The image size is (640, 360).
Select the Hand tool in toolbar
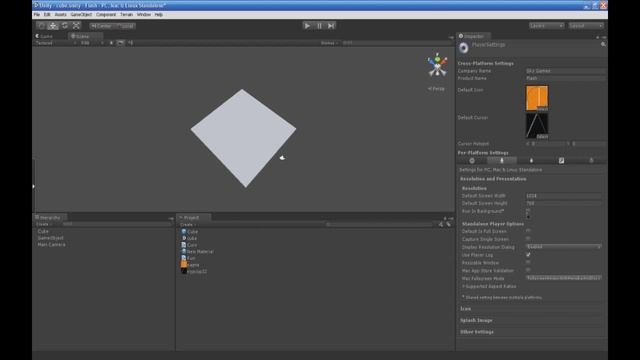(41, 26)
